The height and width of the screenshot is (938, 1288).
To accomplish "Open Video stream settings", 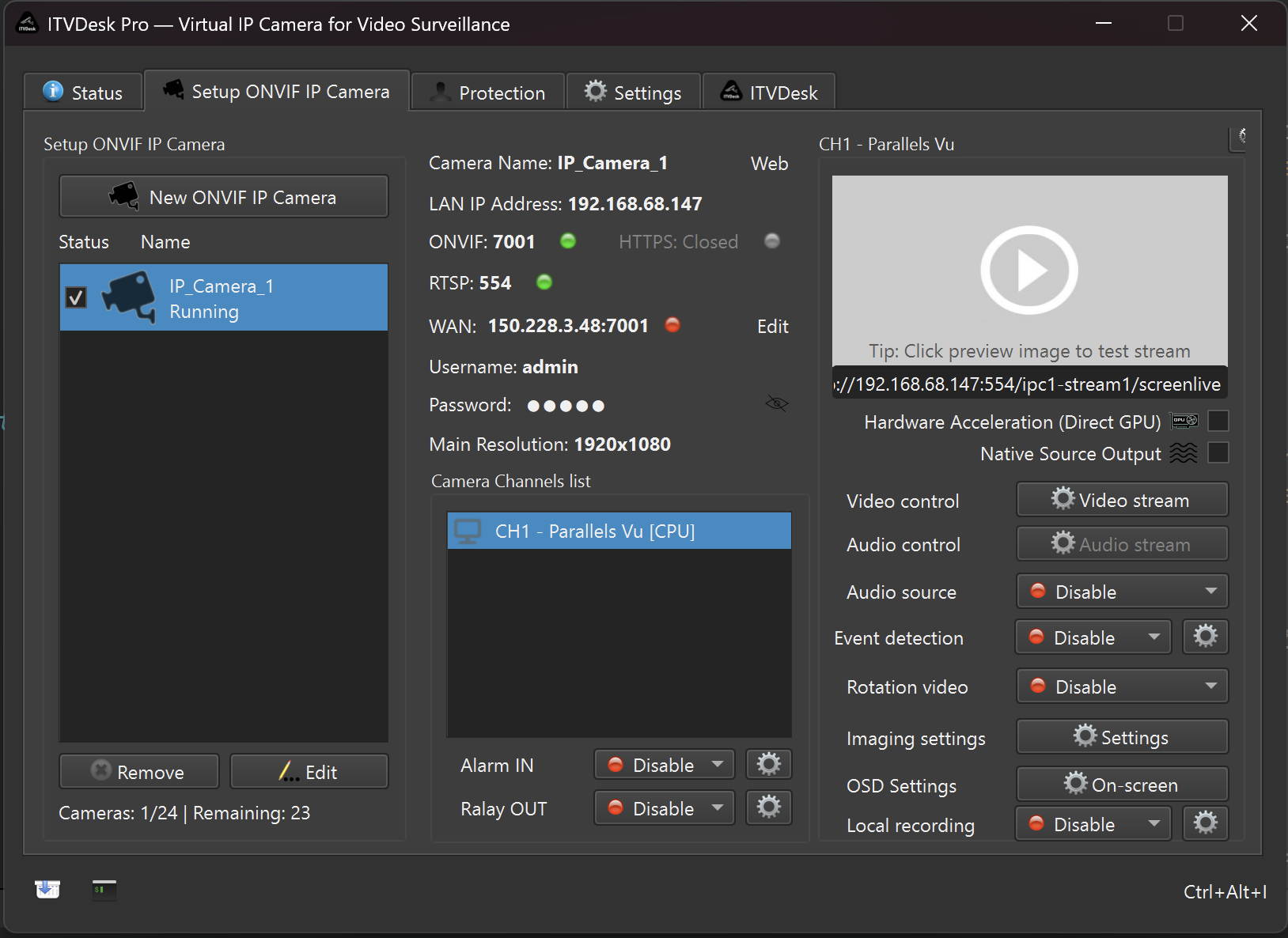I will click(x=1122, y=500).
